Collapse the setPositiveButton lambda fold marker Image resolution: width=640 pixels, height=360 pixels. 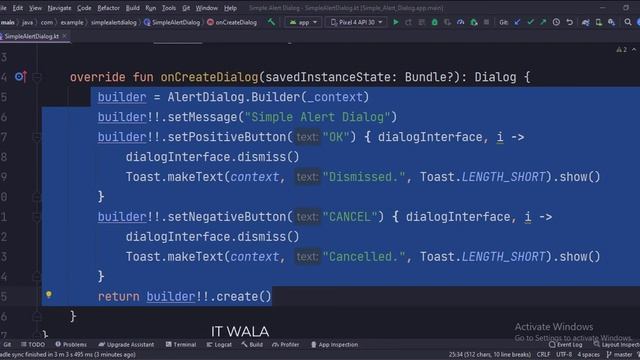(x=37, y=137)
